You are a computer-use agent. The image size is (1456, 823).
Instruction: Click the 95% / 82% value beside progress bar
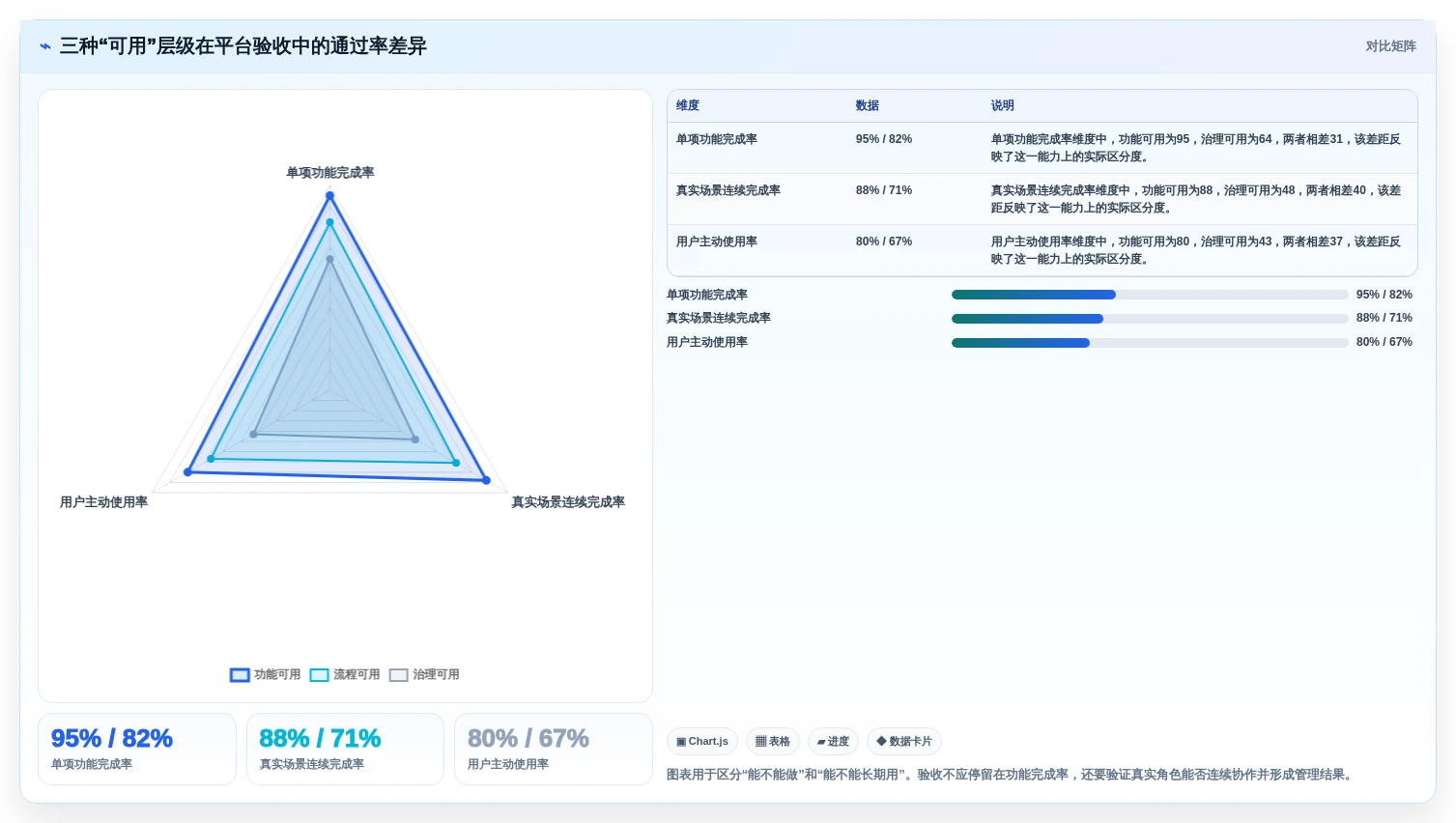1385,295
